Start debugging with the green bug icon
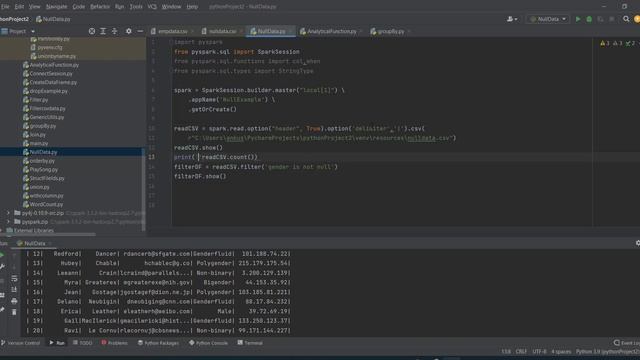Image resolution: width=640 pixels, height=360 pixels. tap(589, 19)
